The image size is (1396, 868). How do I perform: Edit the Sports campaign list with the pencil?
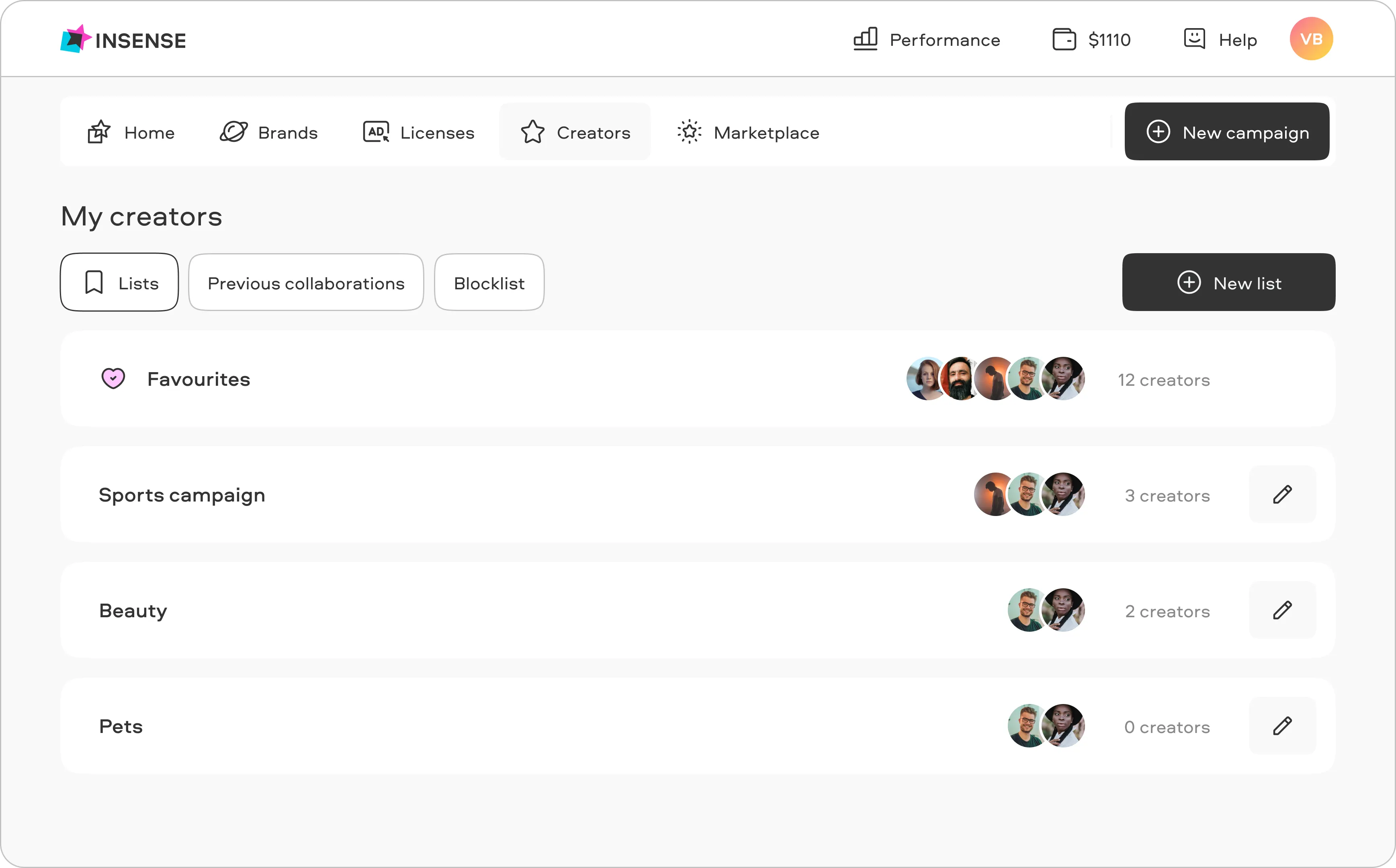click(1282, 494)
